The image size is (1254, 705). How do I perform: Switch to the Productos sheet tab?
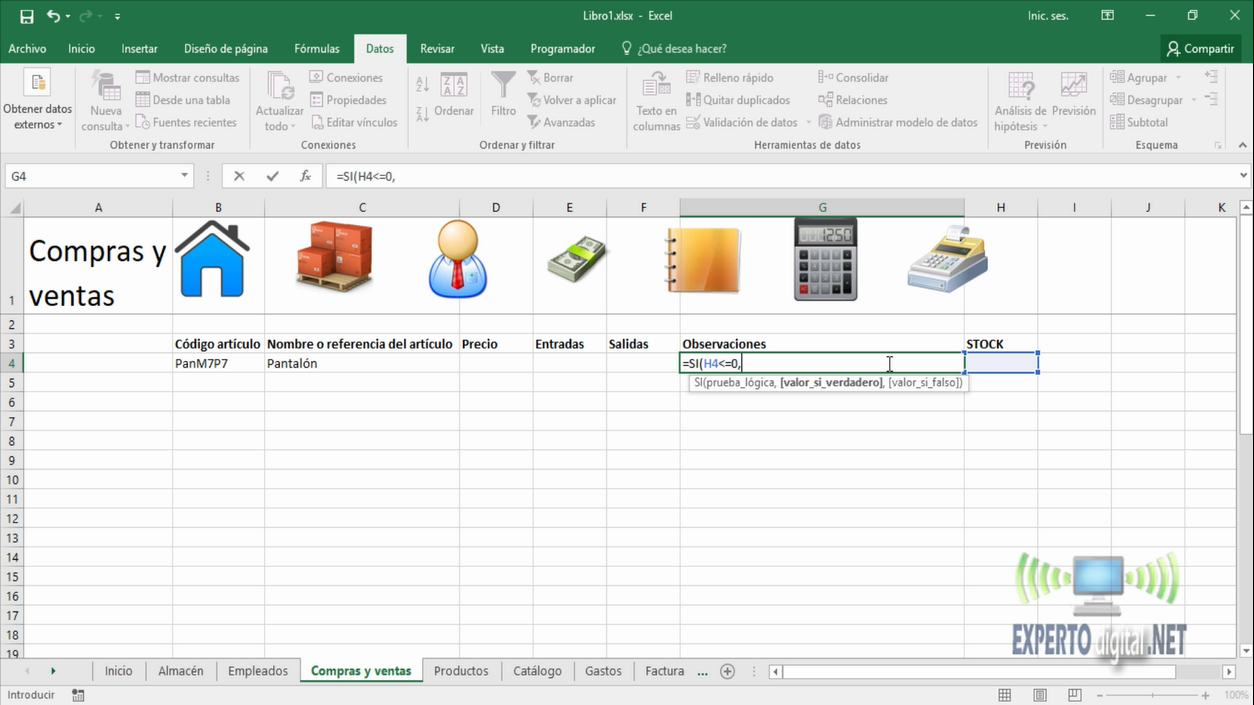(x=461, y=671)
